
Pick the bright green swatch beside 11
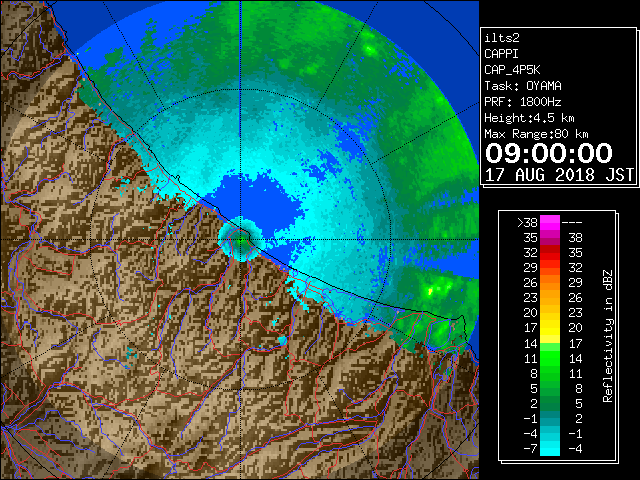[550, 358]
